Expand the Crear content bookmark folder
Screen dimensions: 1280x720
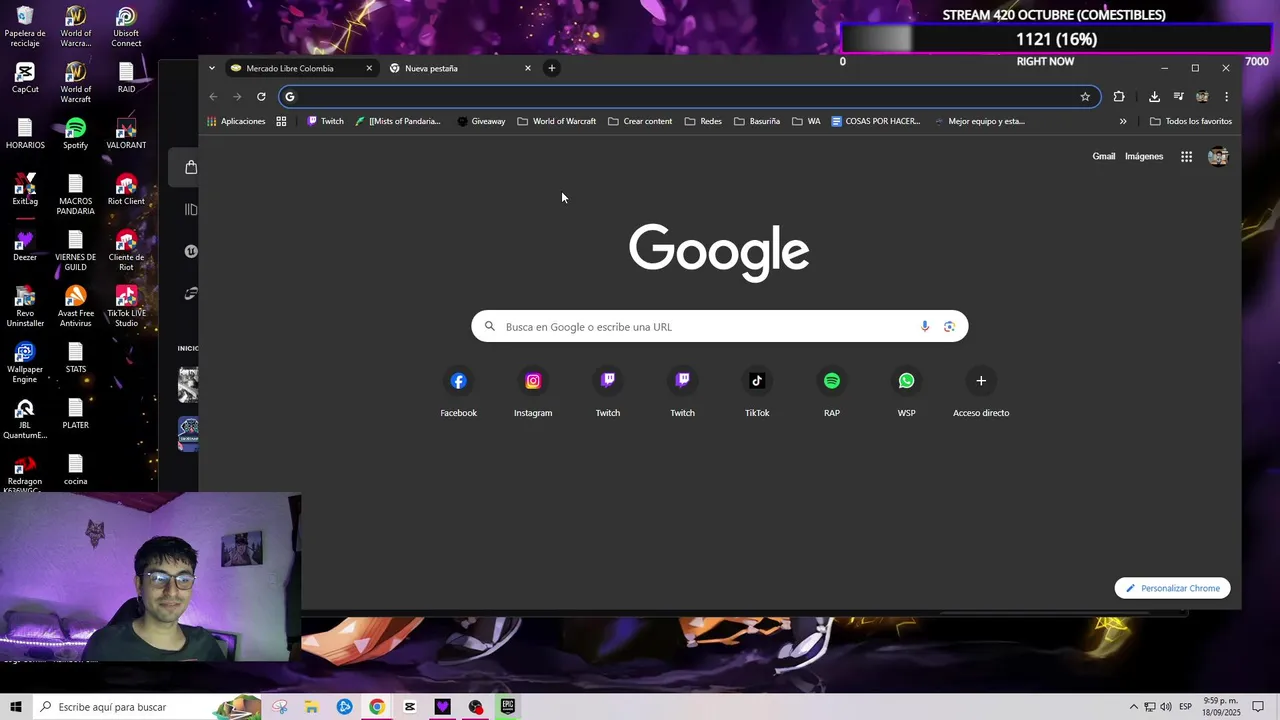[640, 121]
